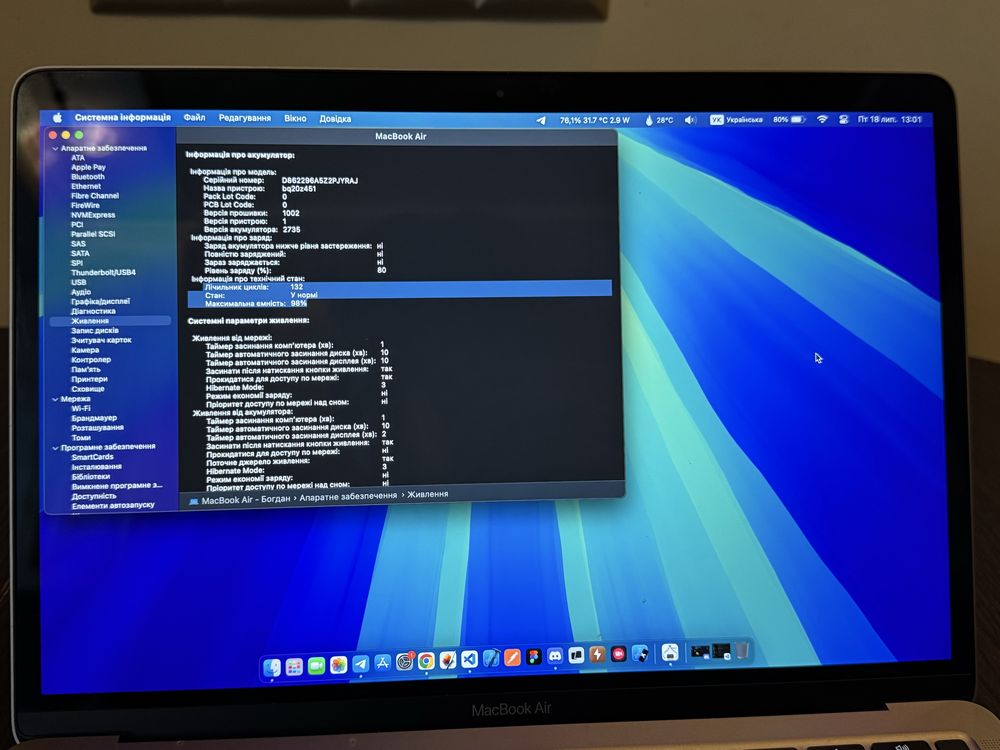Select Apple Pay in the sidebar
Screen dimensions: 1000x750
point(88,167)
